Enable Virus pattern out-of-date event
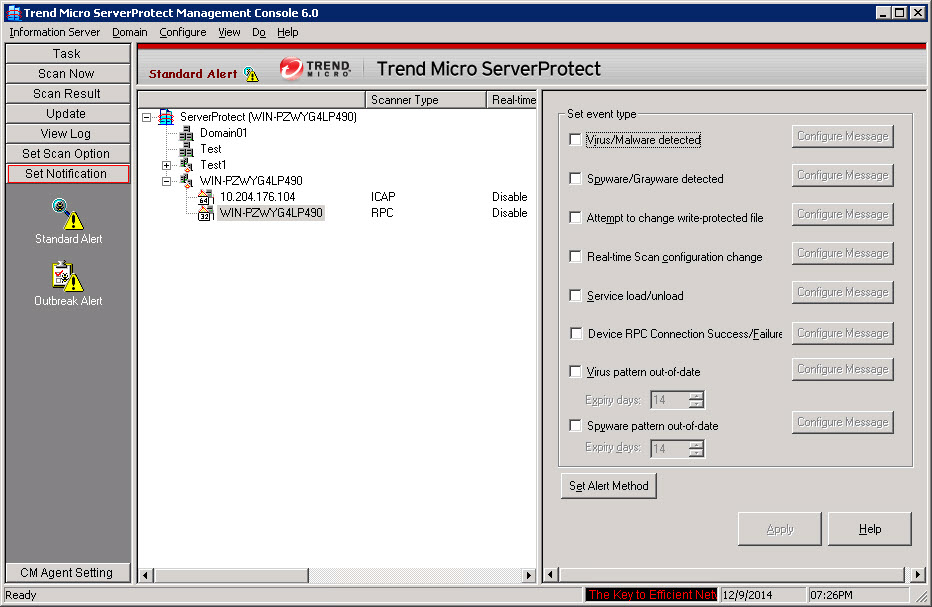The image size is (932, 607). point(575,372)
